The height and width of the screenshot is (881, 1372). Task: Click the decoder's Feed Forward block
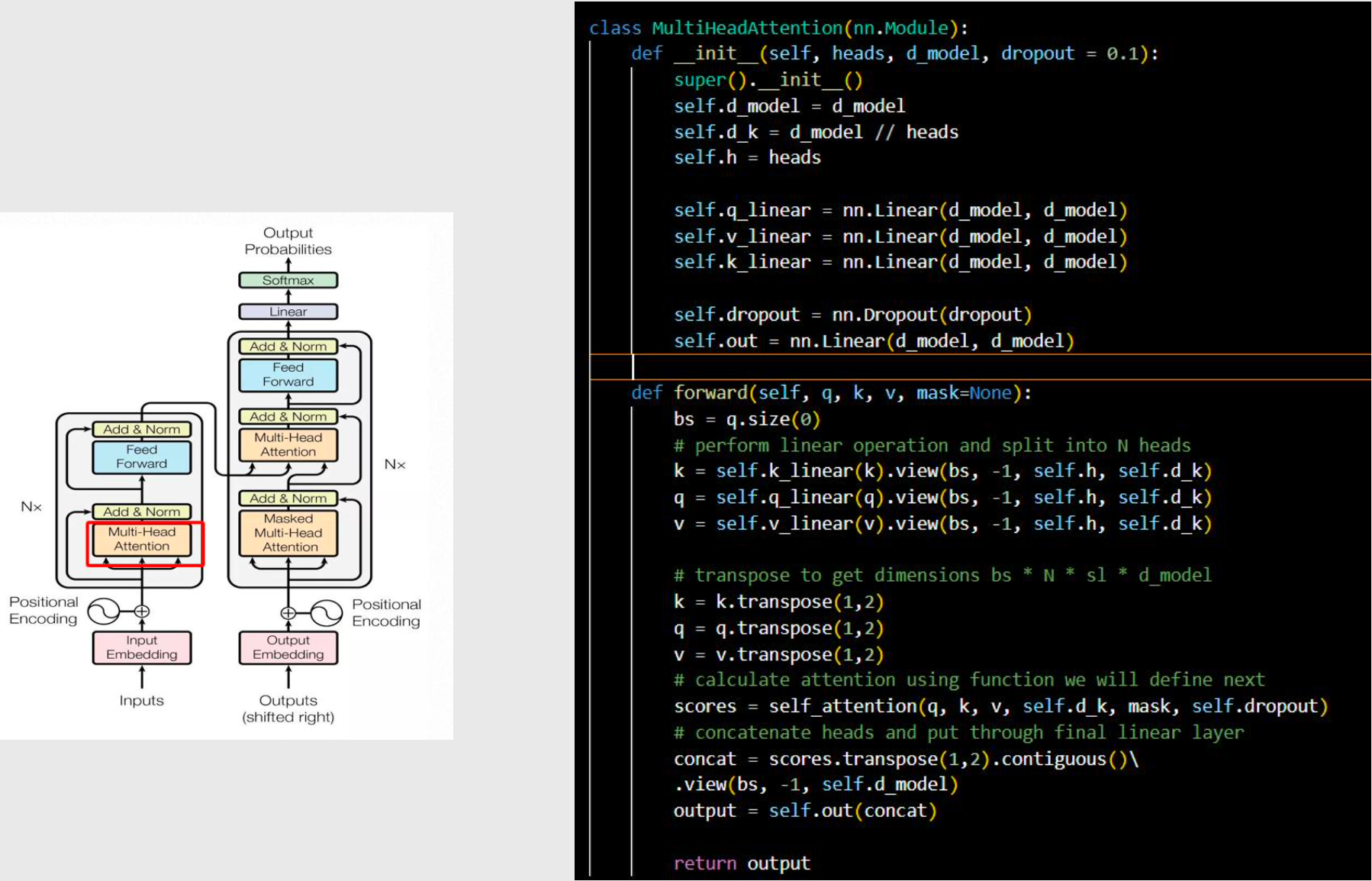[288, 375]
